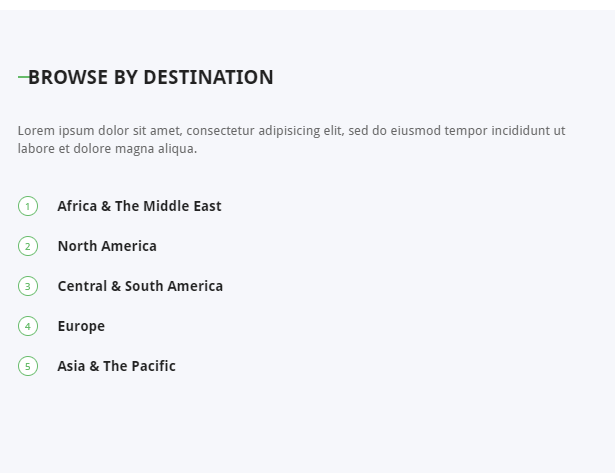Select the circled number 4 icon

tap(28, 326)
